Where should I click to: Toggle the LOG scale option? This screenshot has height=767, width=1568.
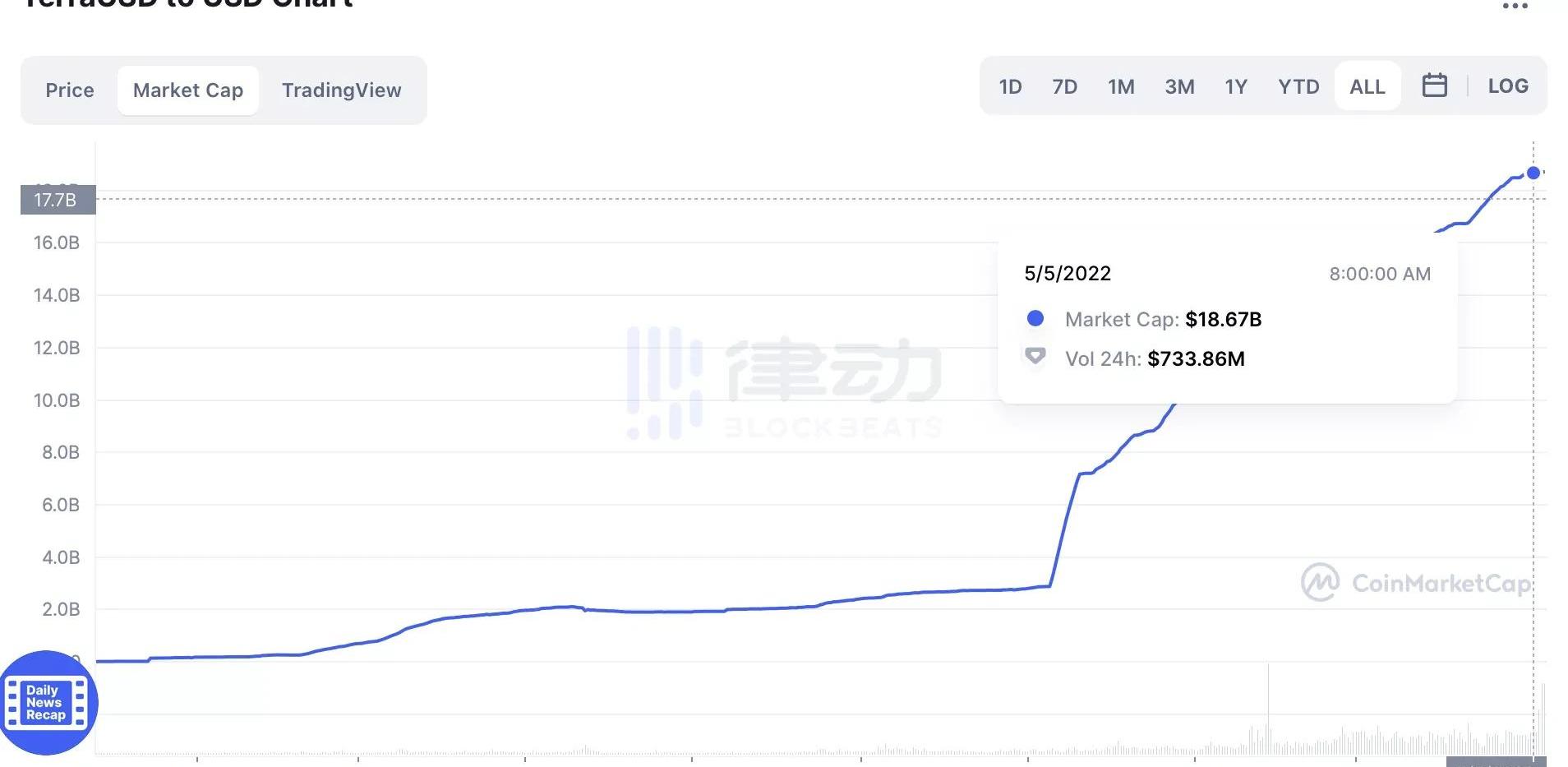pos(1508,86)
